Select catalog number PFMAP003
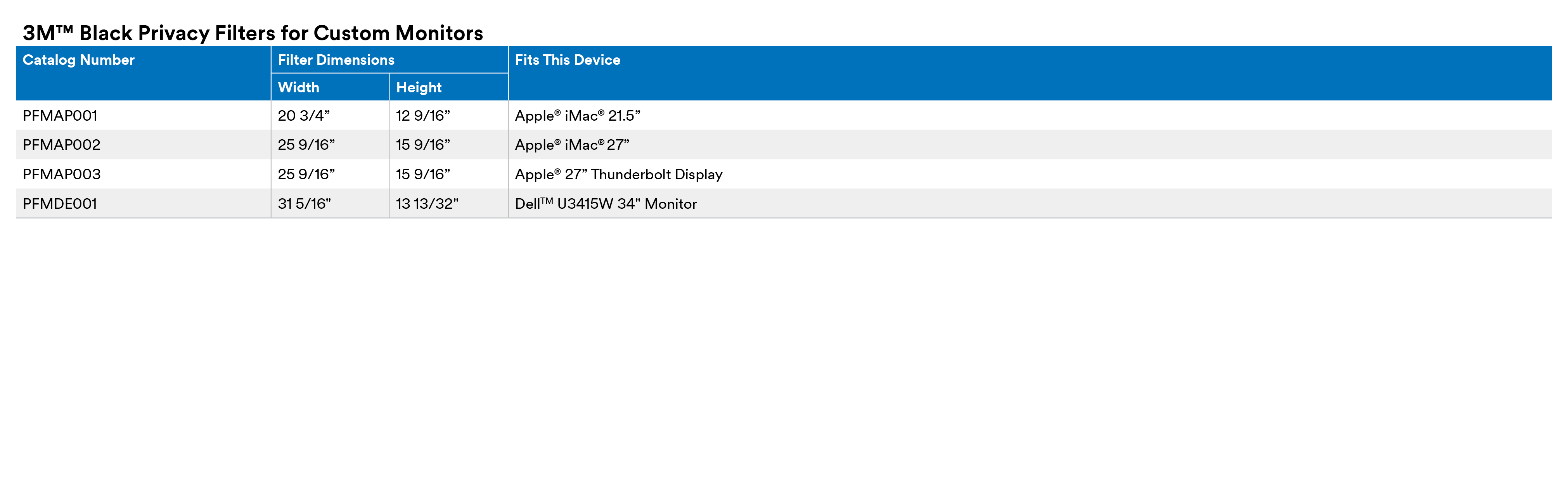Viewport: 1568px width, 485px height. [x=61, y=175]
